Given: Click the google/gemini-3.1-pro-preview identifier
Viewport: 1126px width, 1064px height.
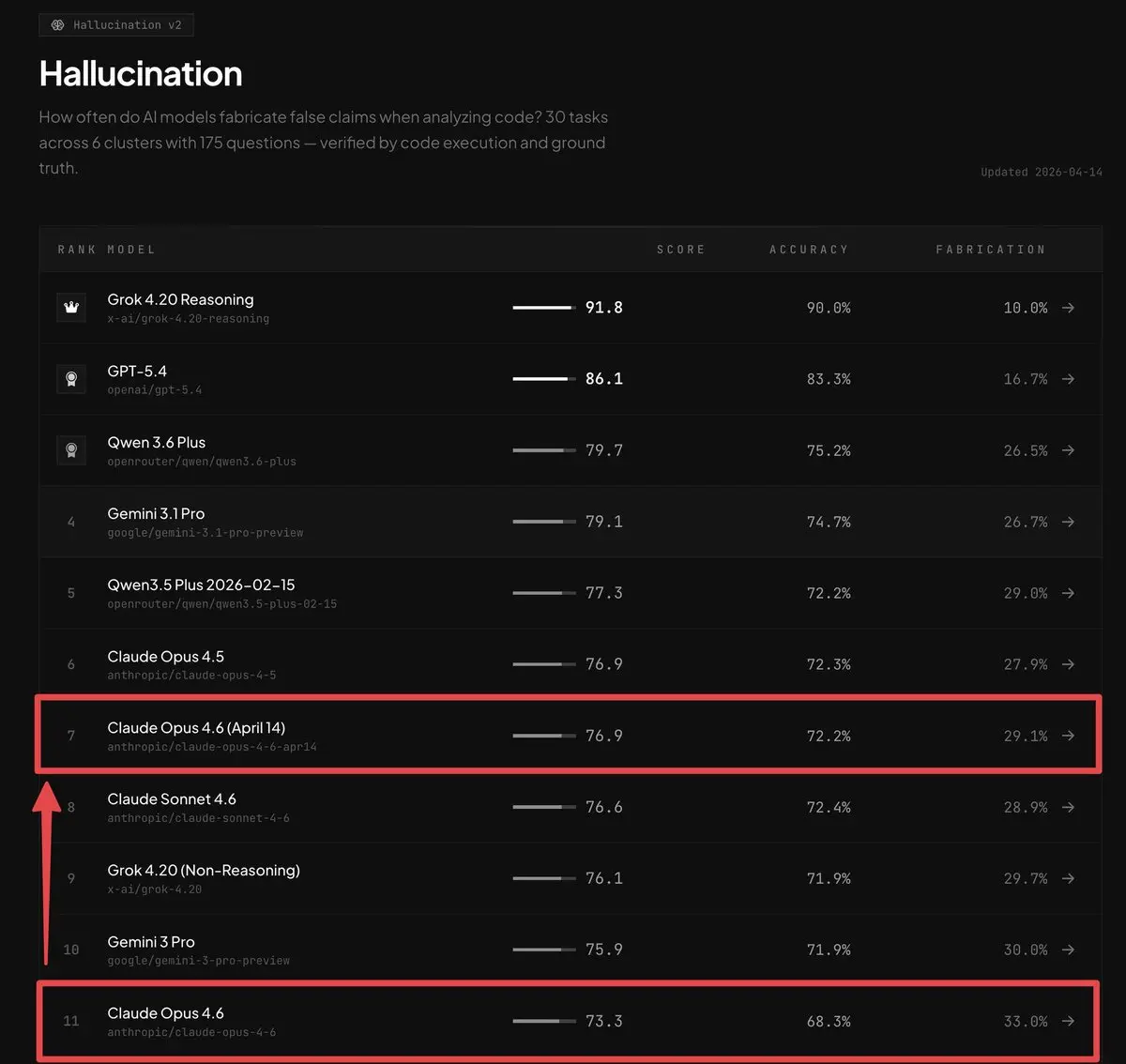Looking at the screenshot, I should tap(205, 533).
